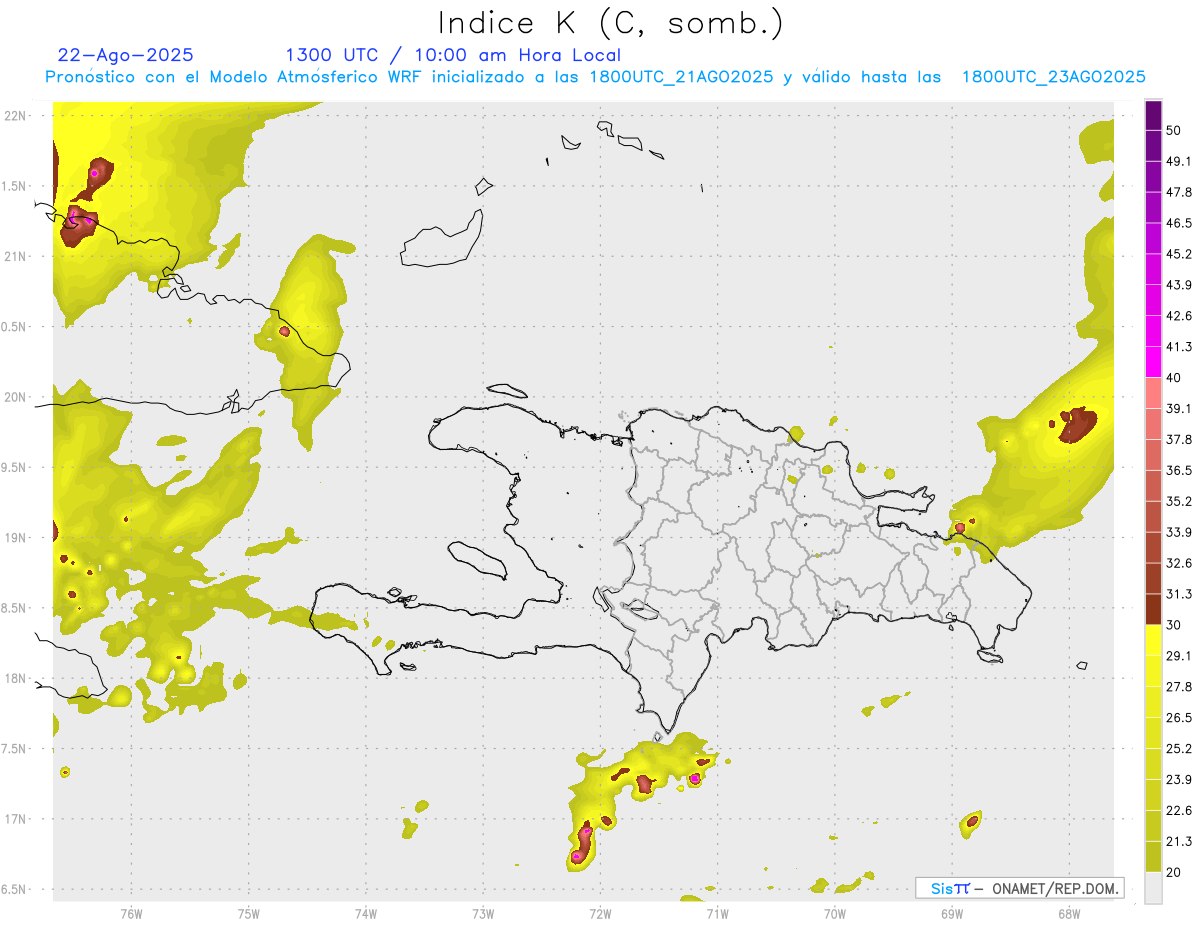The width and height of the screenshot is (1200, 927).
Task: Click the legend value '39.1'
Action: click(1179, 408)
